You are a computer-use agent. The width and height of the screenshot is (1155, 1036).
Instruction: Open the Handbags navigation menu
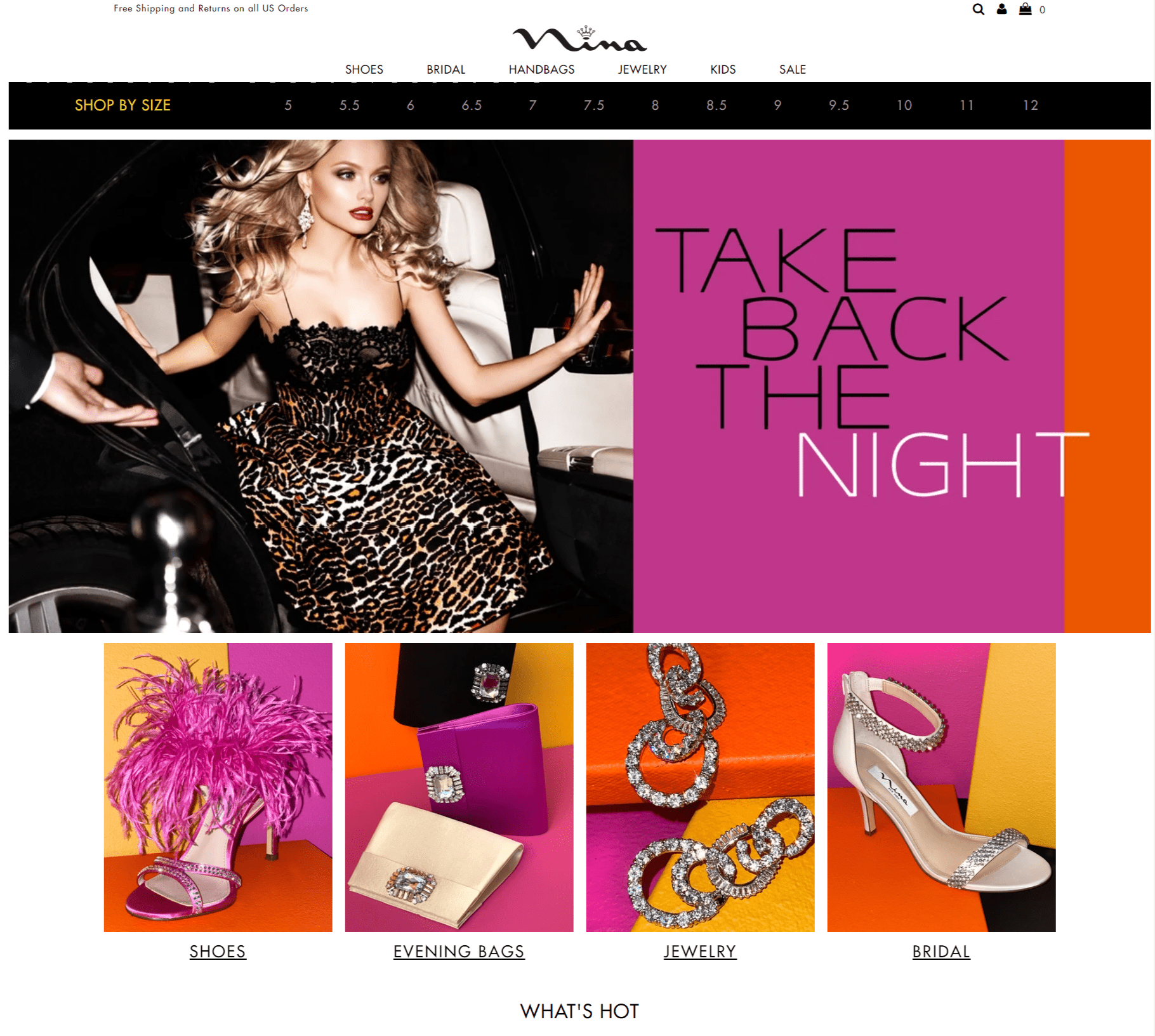[x=541, y=69]
